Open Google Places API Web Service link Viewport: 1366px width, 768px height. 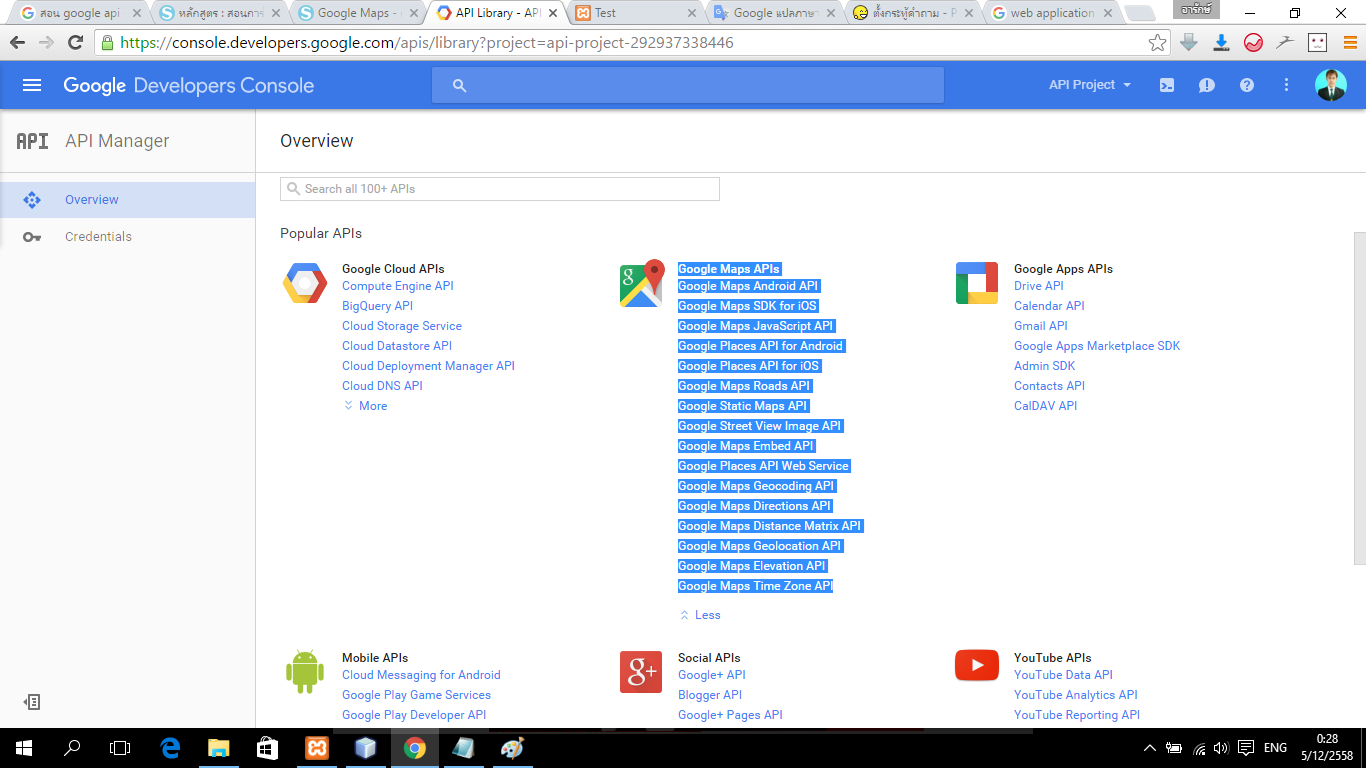point(763,466)
